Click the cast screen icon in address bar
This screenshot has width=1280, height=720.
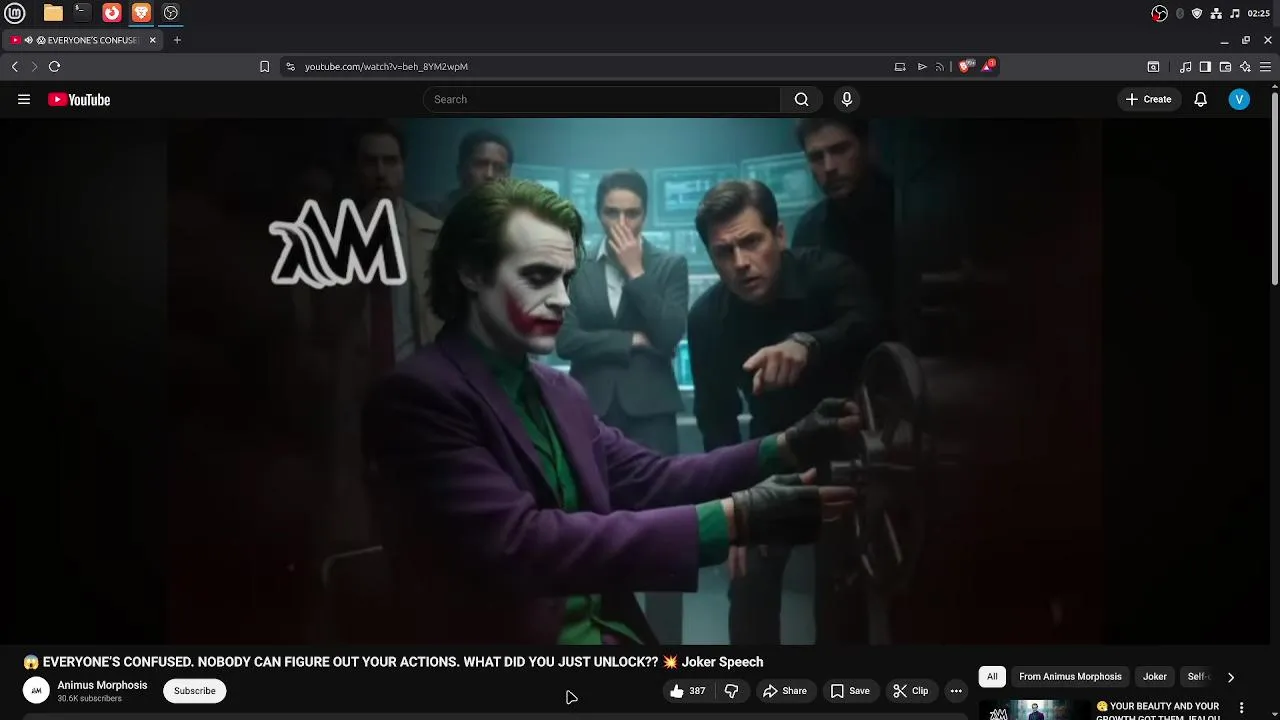pos(900,66)
